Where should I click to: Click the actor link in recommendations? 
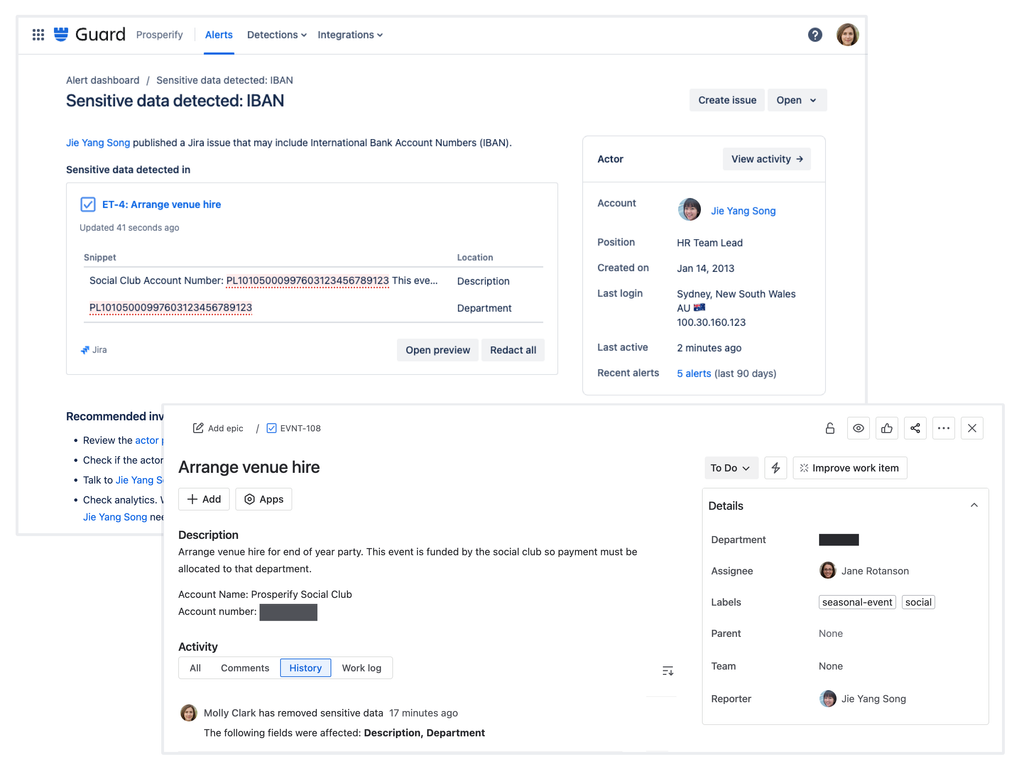[147, 440]
